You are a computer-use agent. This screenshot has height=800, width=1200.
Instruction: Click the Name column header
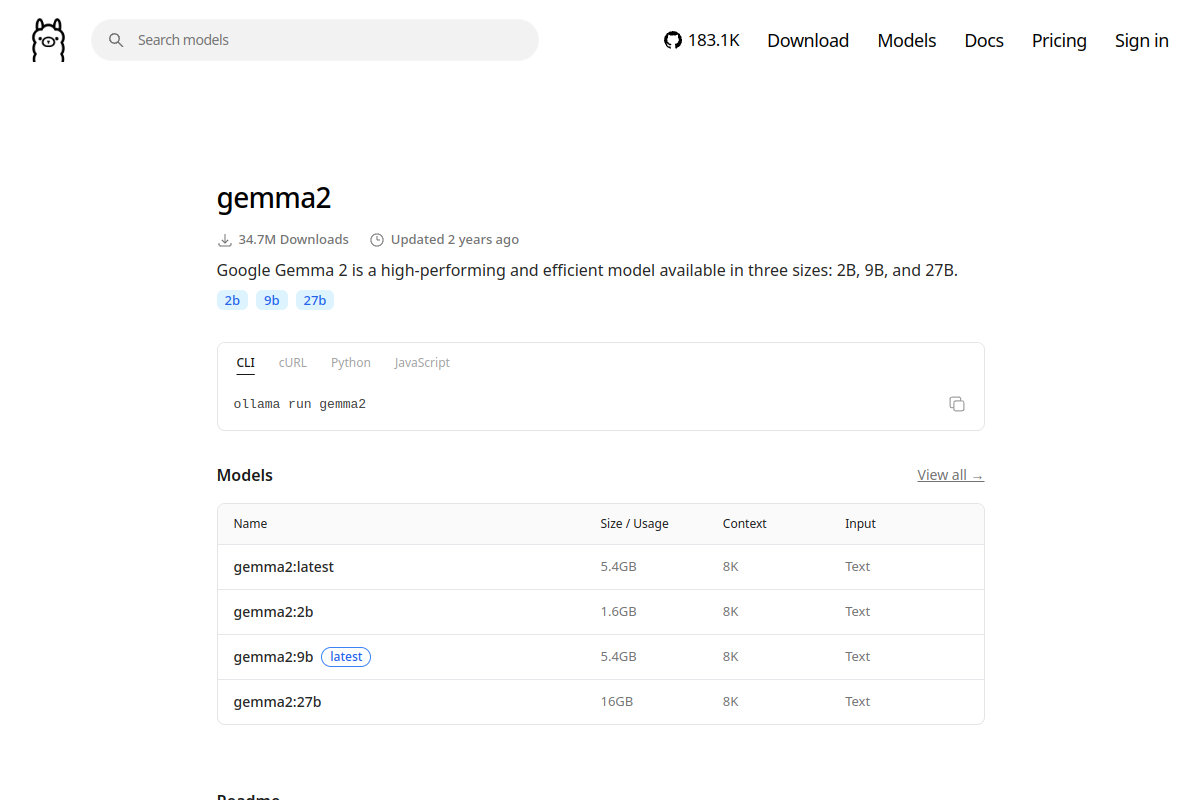tap(251, 524)
